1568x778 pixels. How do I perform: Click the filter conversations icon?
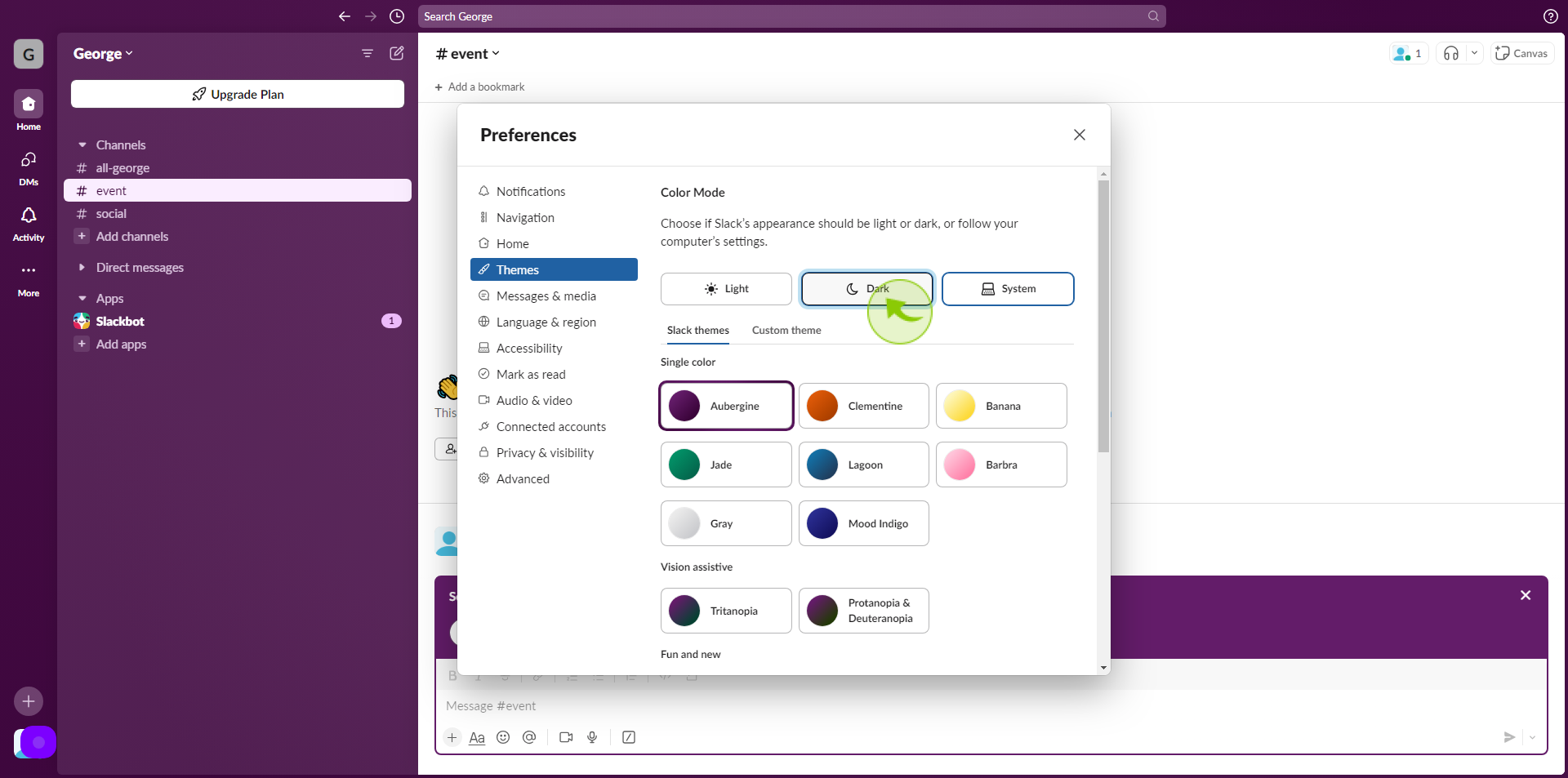[x=367, y=53]
